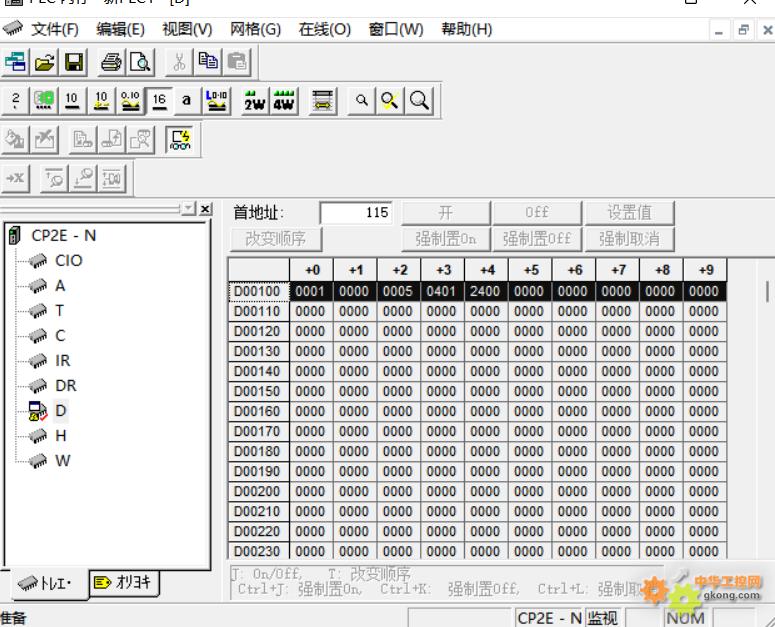Screen dimensions: 775x627
Task: Select 2W double word display
Action: 255,101
